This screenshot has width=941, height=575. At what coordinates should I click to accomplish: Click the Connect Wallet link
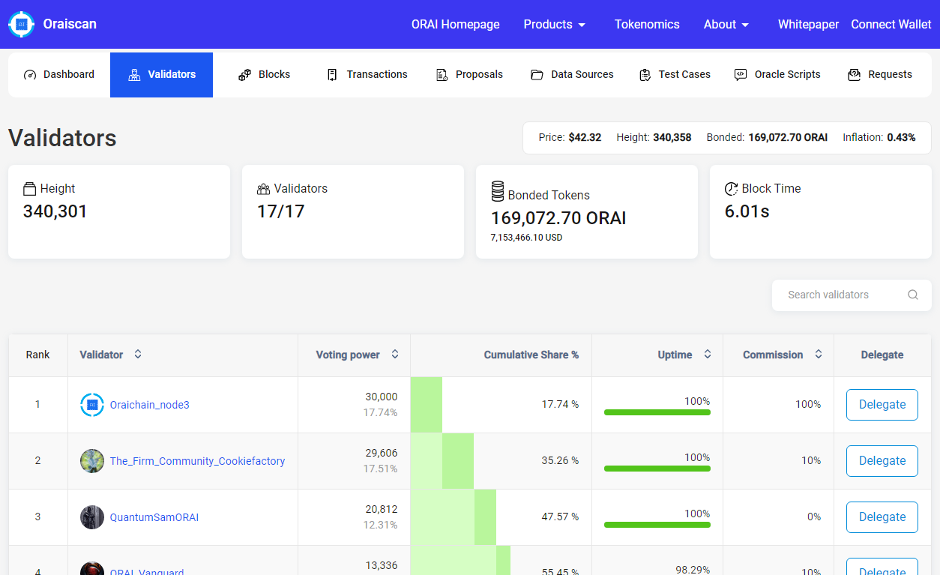click(x=890, y=24)
